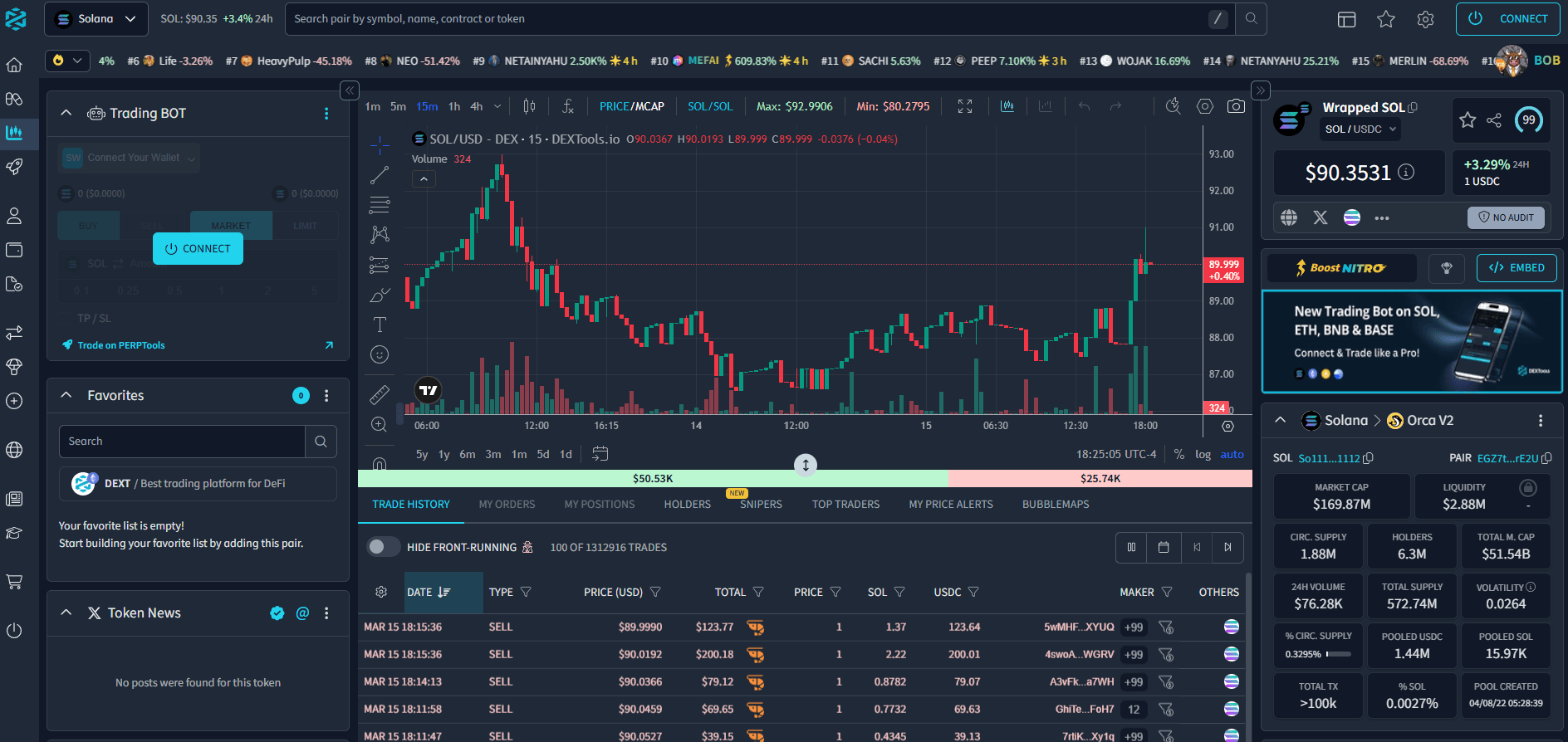Select the chart text tool
Viewport: 1568px width, 742px height.
tap(380, 325)
